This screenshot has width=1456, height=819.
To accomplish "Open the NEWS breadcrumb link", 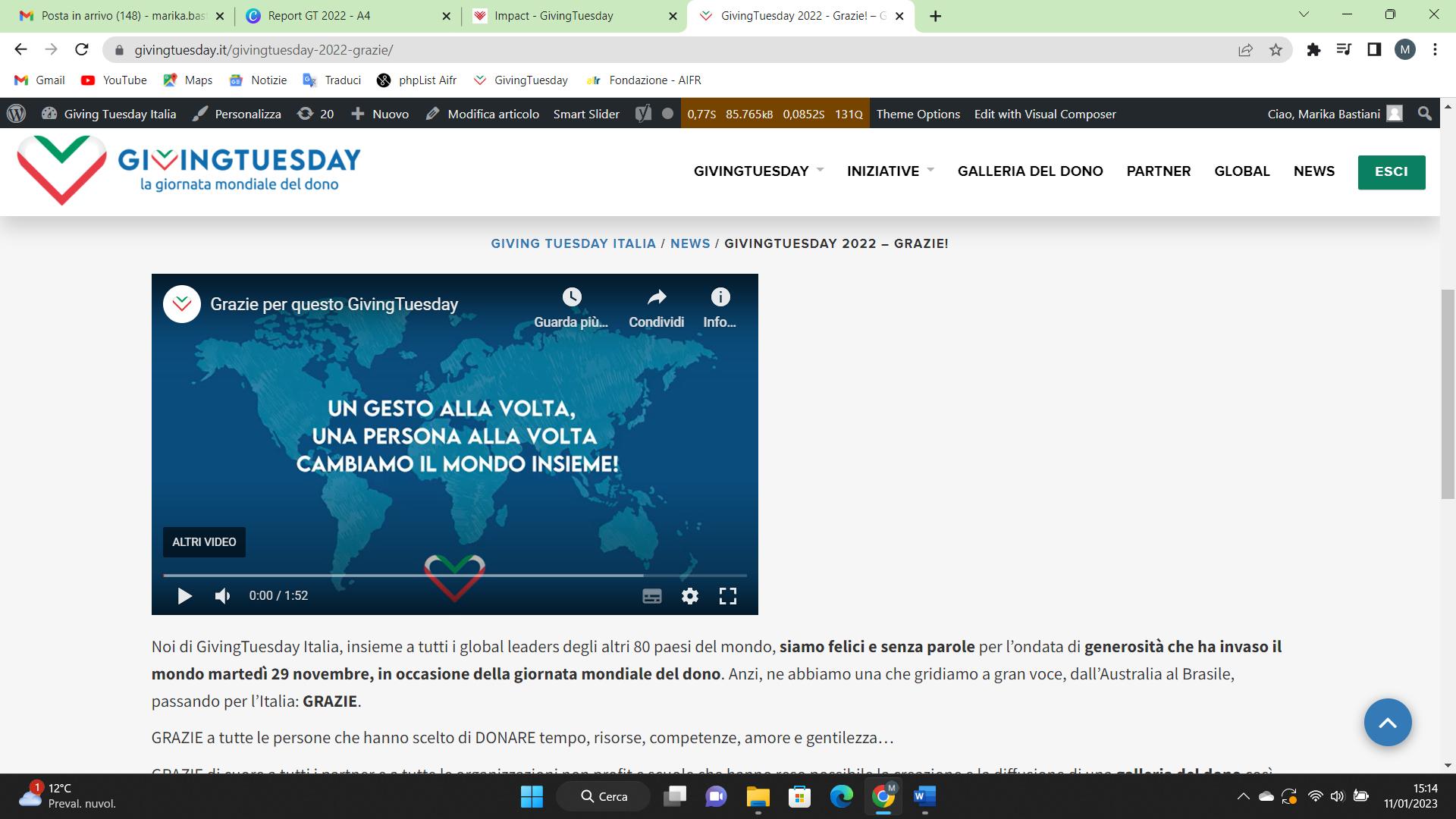I will click(690, 243).
